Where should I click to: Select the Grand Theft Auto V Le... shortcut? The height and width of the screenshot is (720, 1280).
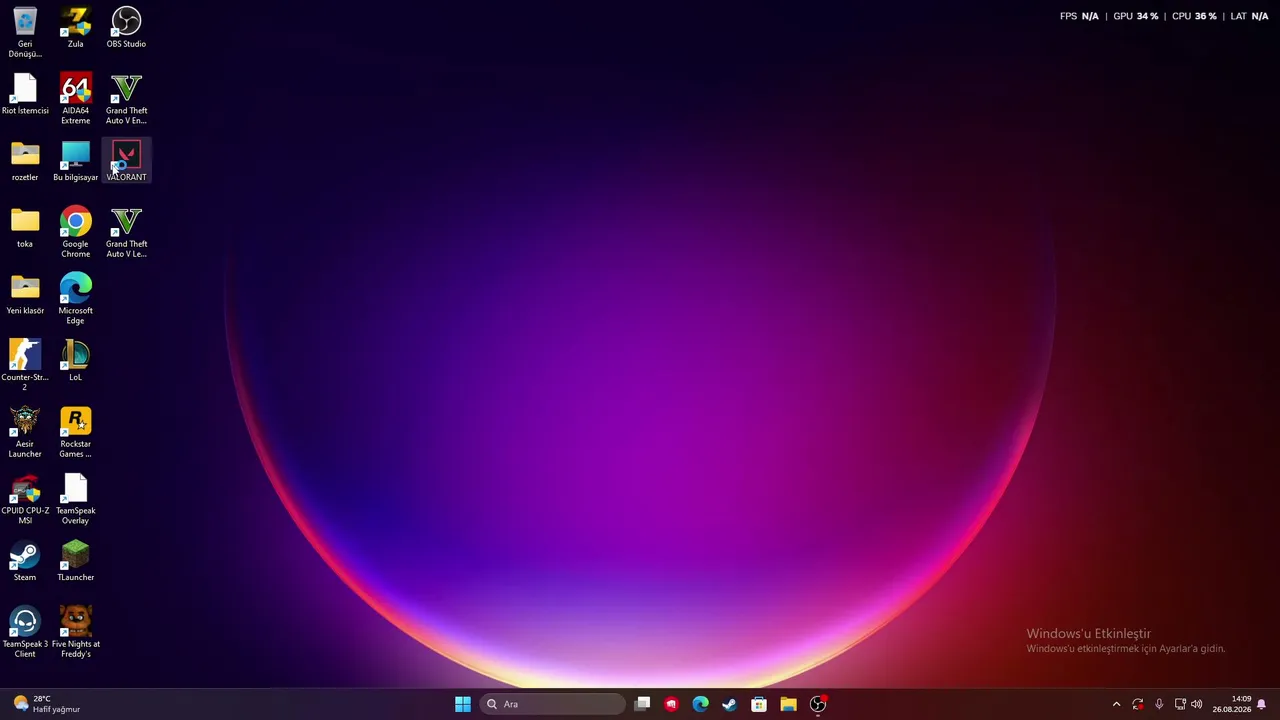(126, 232)
